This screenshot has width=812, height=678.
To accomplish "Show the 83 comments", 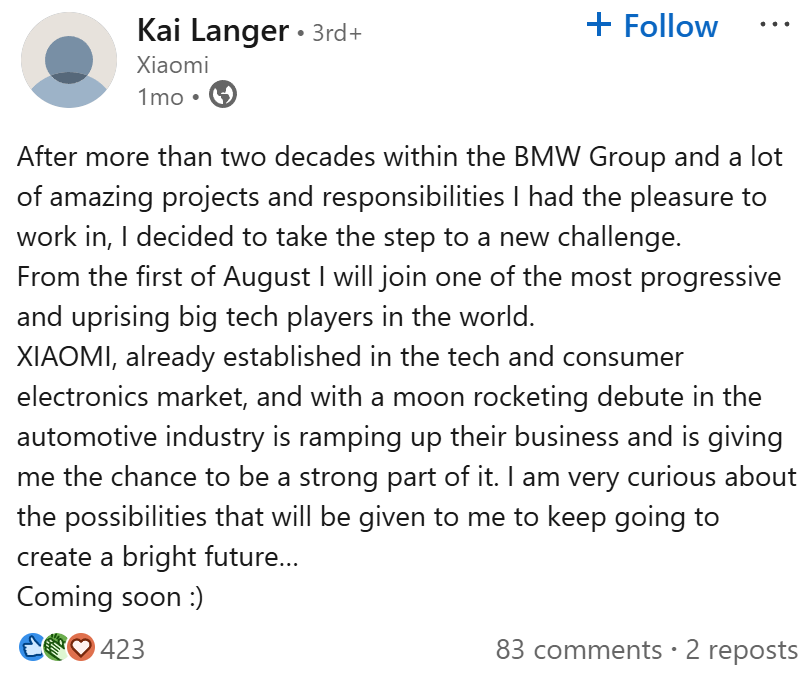I will click(x=578, y=650).
